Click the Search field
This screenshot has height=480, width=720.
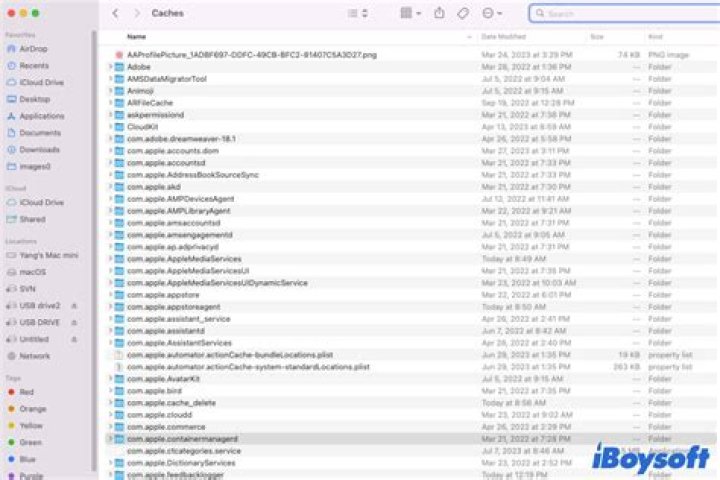tap(620, 14)
